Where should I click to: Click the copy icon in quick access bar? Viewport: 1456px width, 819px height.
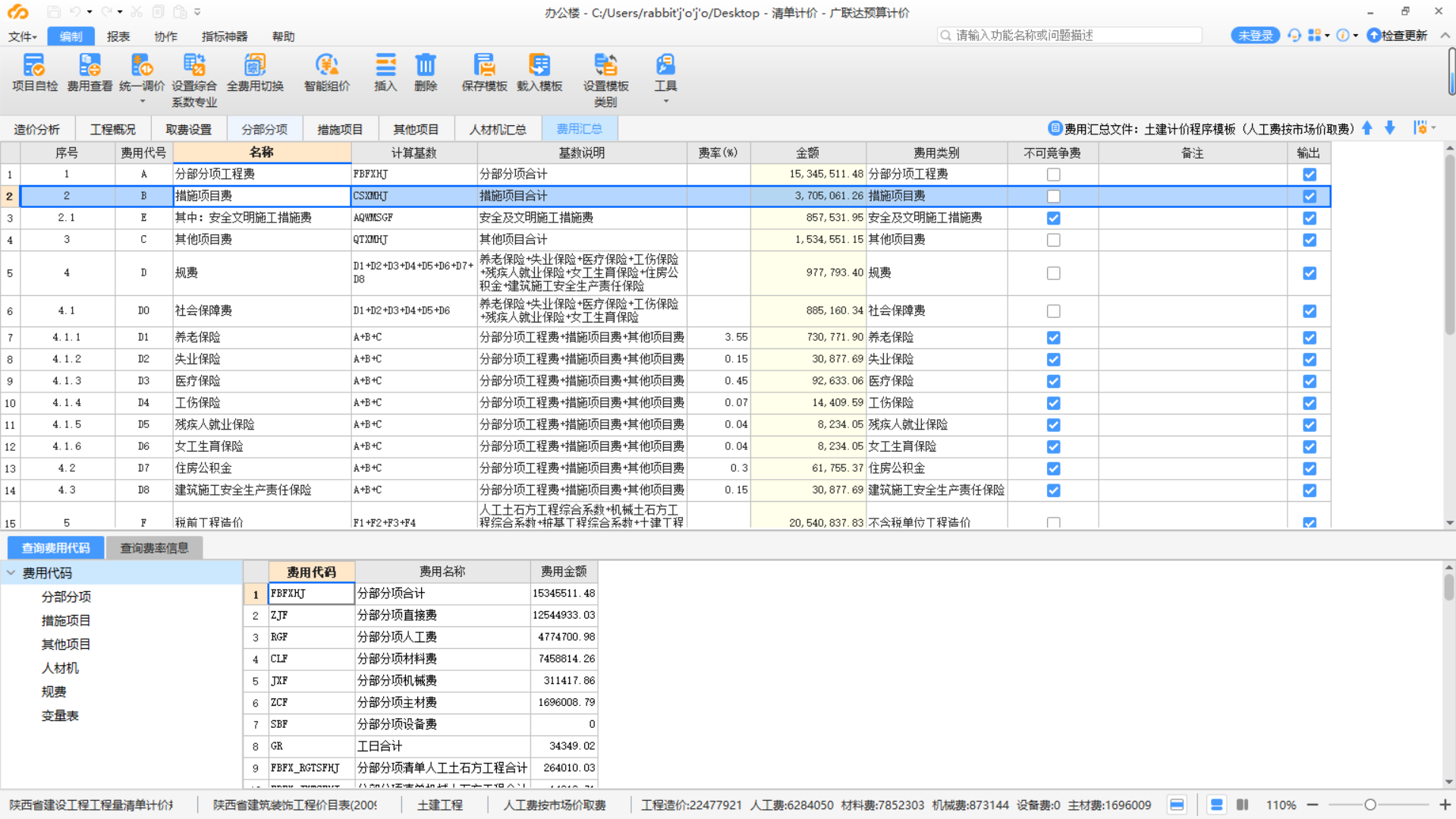[158, 12]
